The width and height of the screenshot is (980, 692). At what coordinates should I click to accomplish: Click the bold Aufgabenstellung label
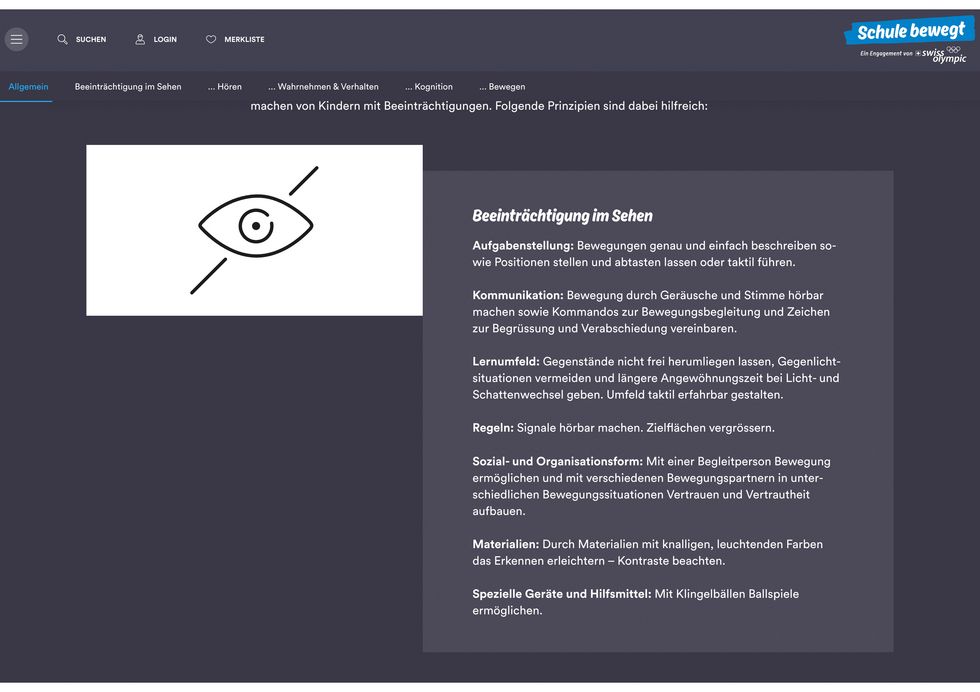click(523, 246)
